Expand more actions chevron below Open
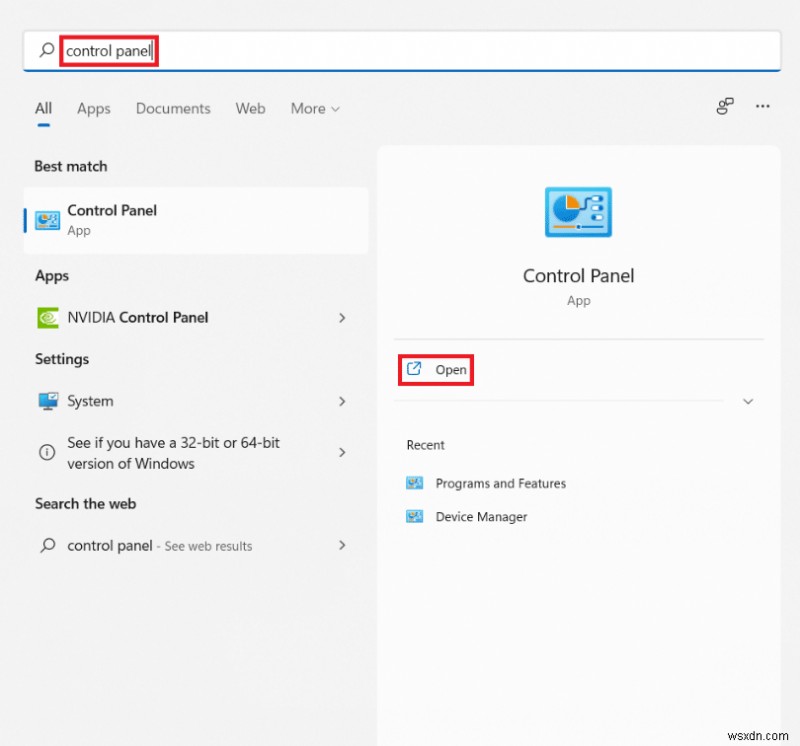 (748, 401)
